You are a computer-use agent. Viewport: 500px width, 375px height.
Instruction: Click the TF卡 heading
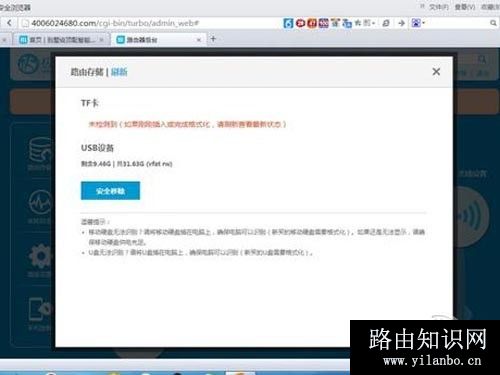89,103
